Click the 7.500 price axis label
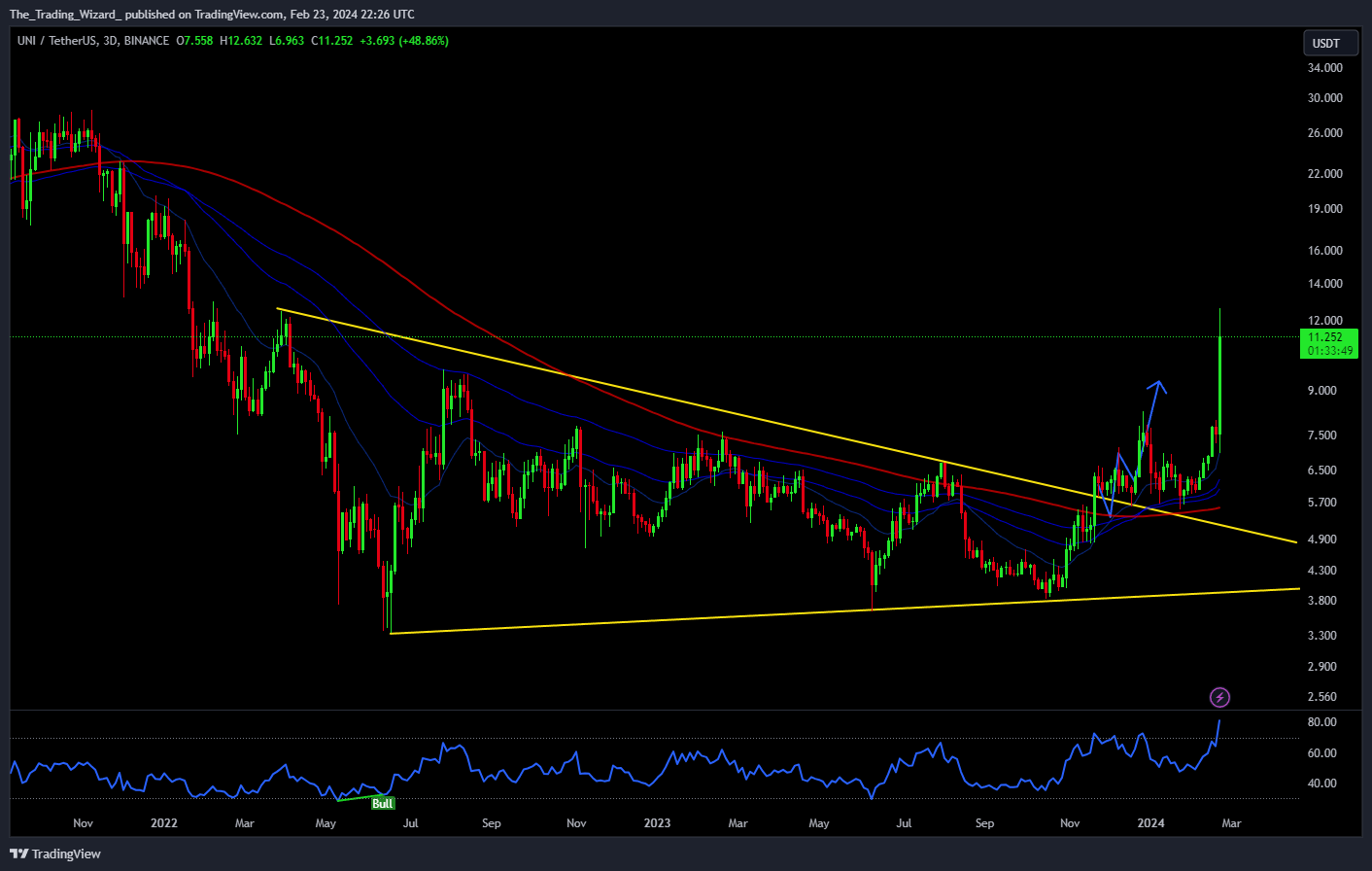The width and height of the screenshot is (1372, 871). pos(1322,435)
